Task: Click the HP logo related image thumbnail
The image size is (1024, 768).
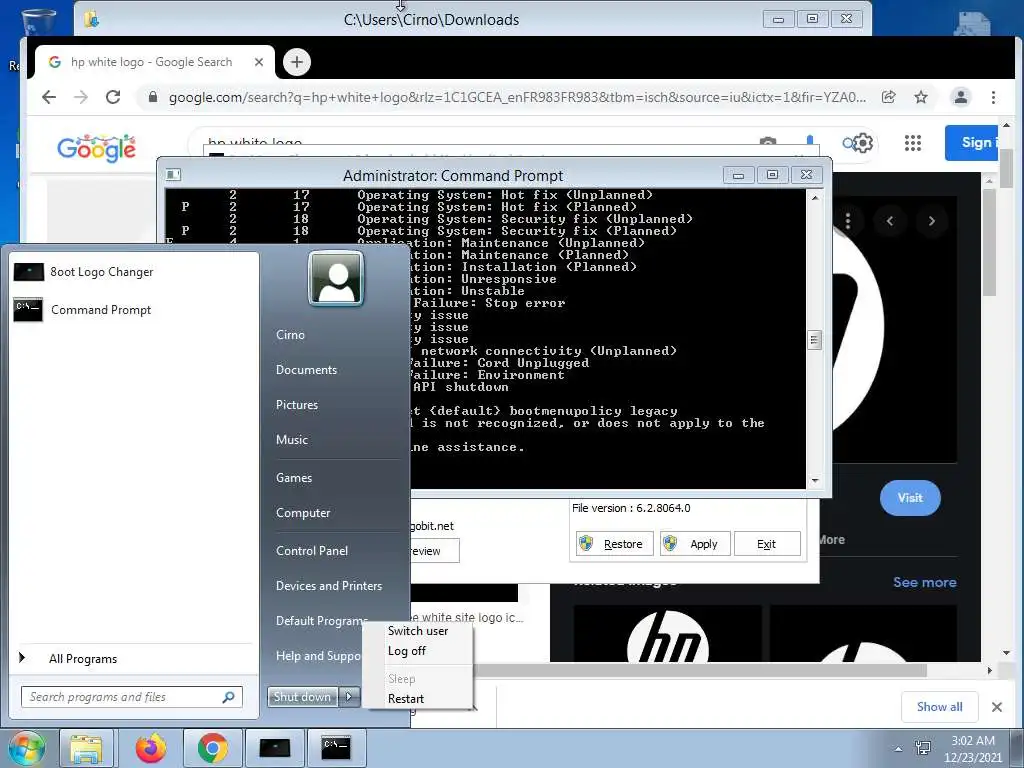Action: coord(667,633)
